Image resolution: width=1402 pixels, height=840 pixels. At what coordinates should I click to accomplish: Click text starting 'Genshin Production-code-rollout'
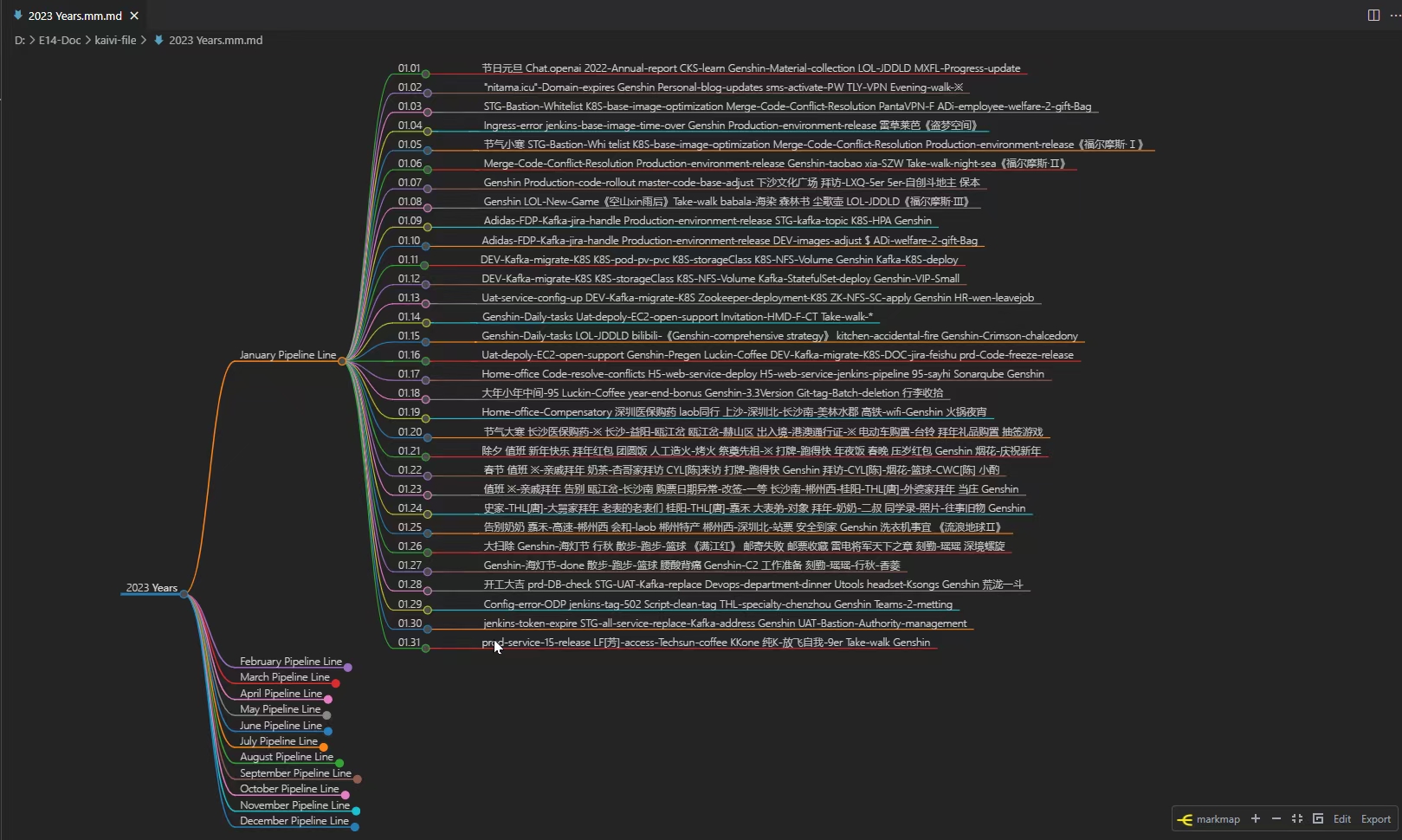[x=732, y=183]
